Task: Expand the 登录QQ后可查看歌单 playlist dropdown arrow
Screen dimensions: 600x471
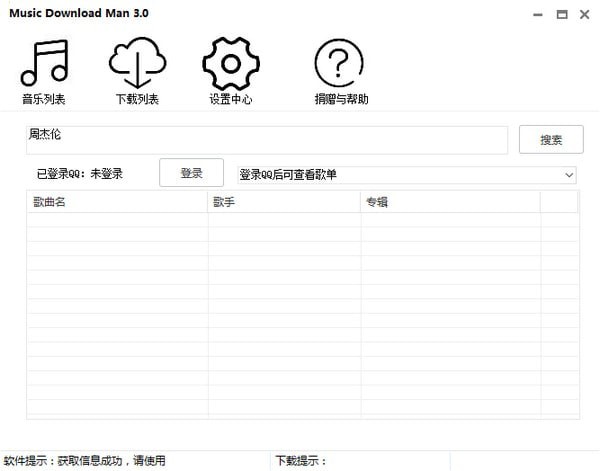Action: [x=569, y=175]
